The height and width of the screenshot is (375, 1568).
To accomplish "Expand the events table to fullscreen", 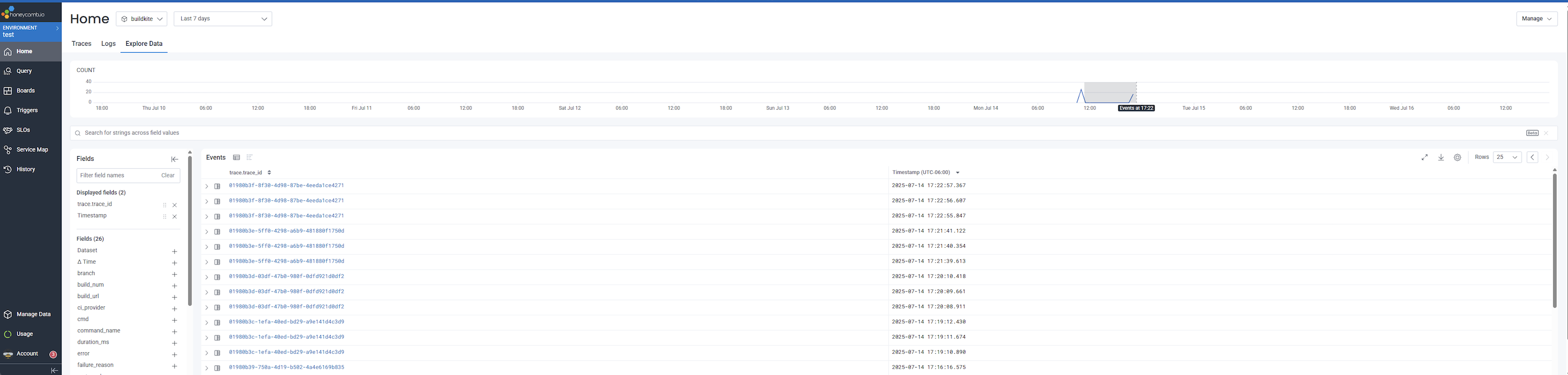I will click(x=1425, y=158).
